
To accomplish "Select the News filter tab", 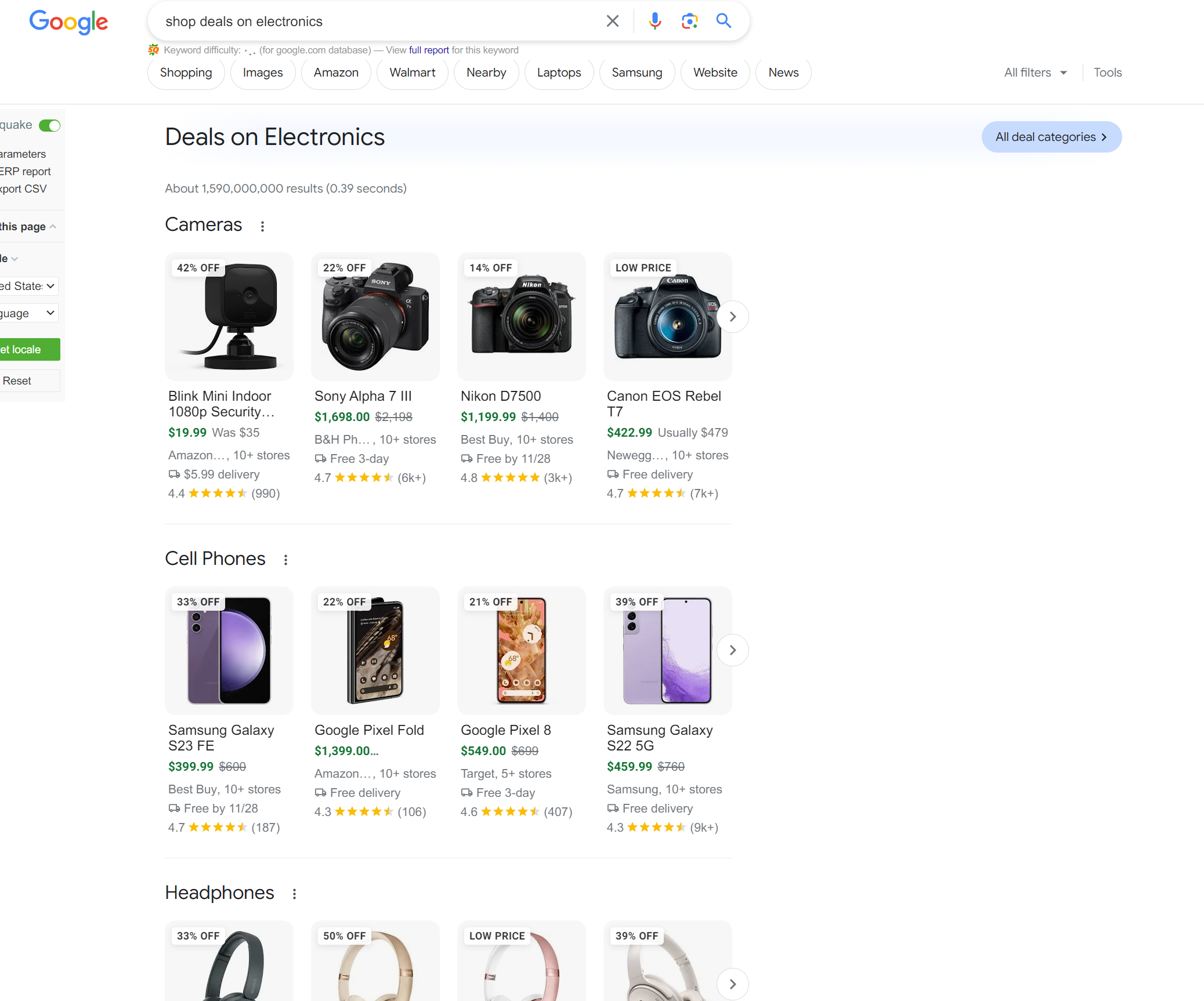I will tap(783, 73).
